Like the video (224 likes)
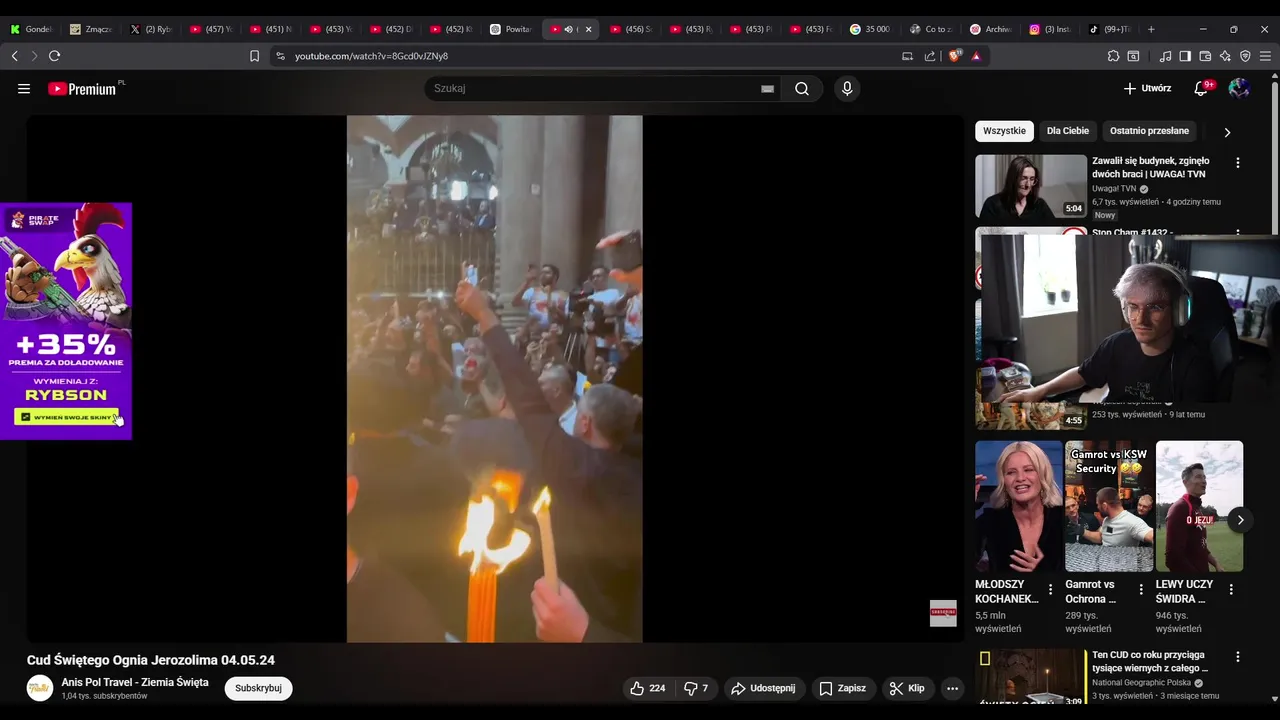Viewport: 1280px width, 720px height. click(x=647, y=688)
